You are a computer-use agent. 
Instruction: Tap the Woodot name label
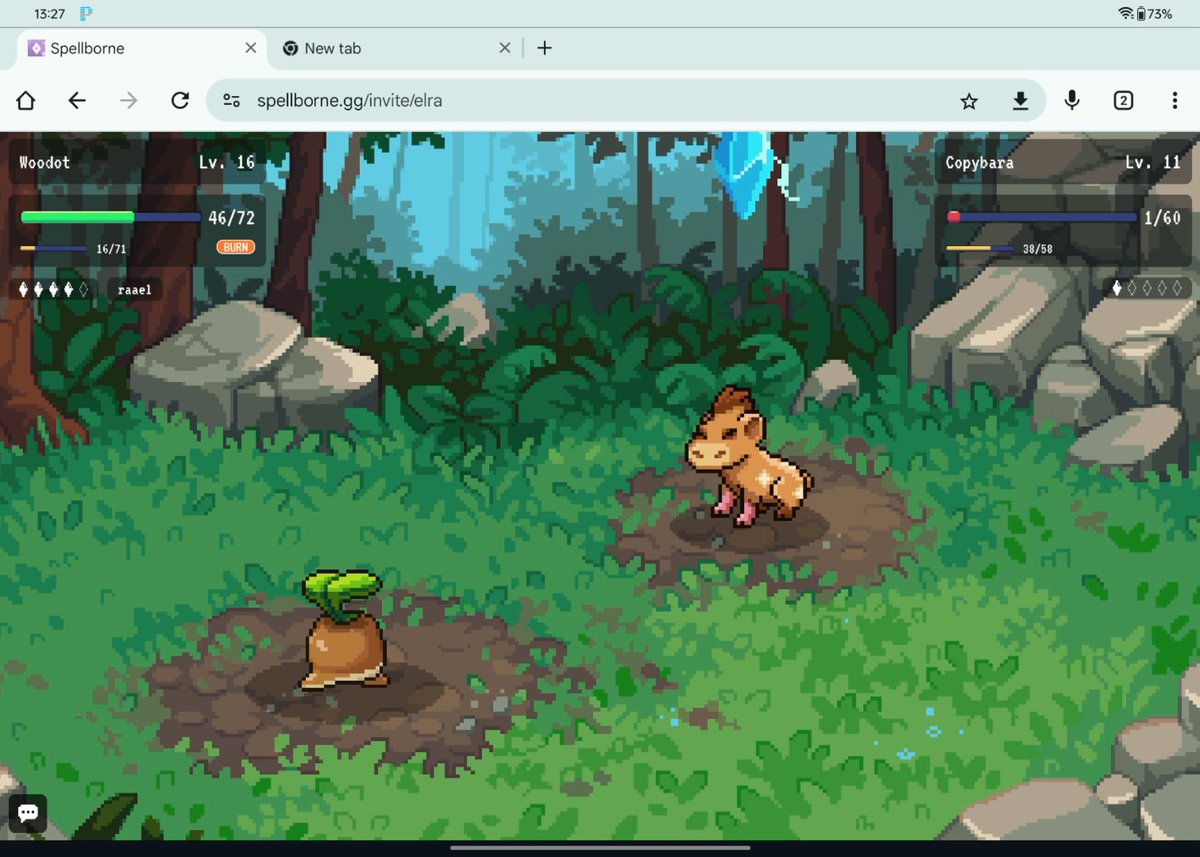point(45,162)
